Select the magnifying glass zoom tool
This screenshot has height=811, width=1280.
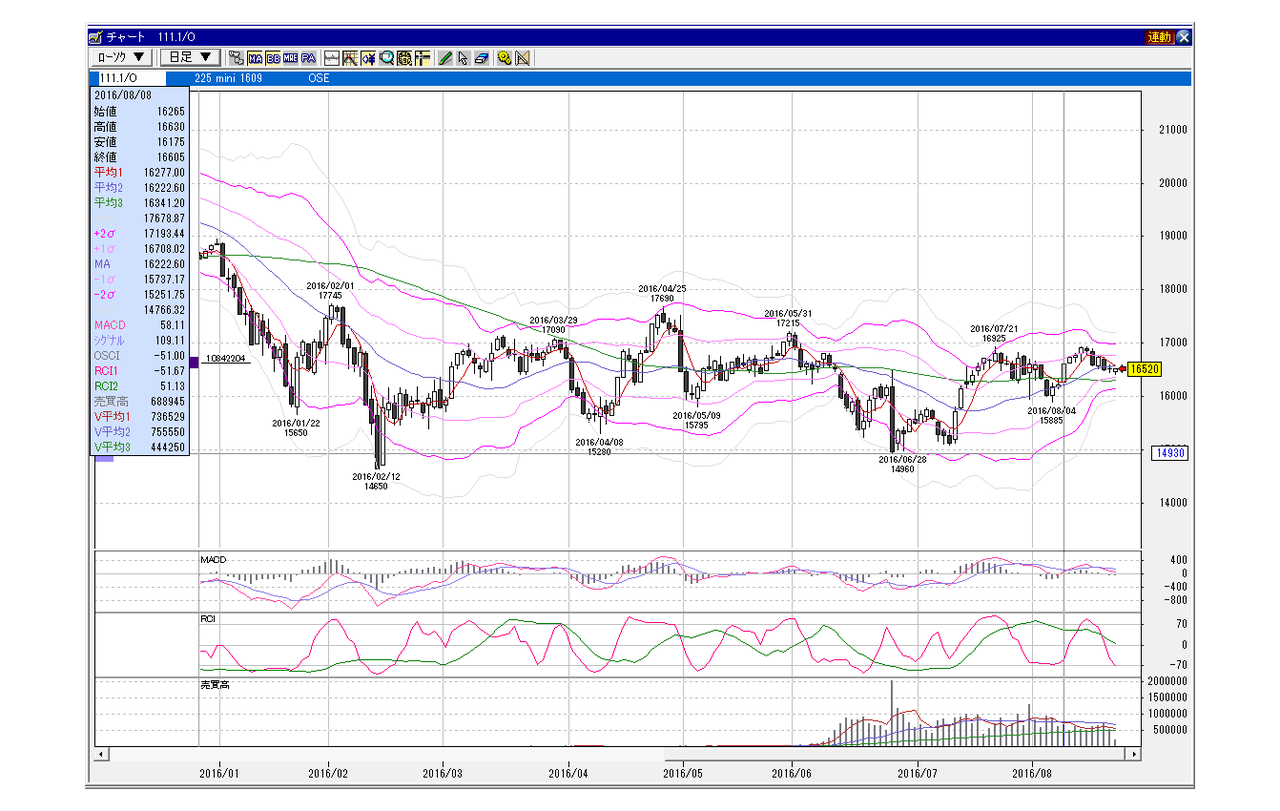pyautogui.click(x=386, y=58)
